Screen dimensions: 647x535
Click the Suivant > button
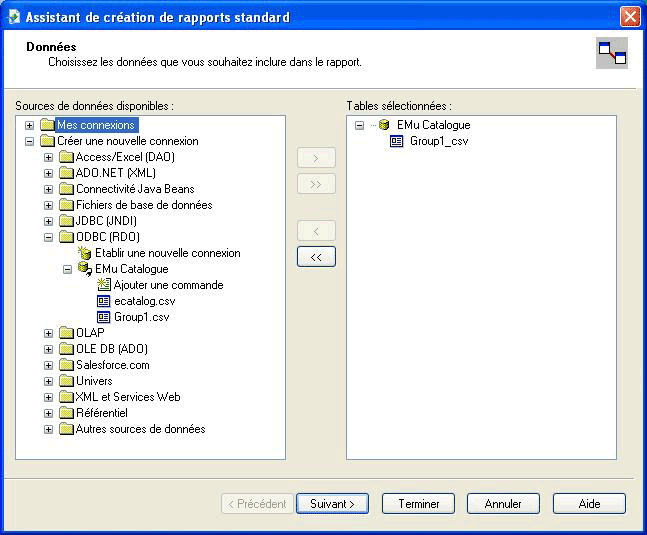tap(332, 504)
